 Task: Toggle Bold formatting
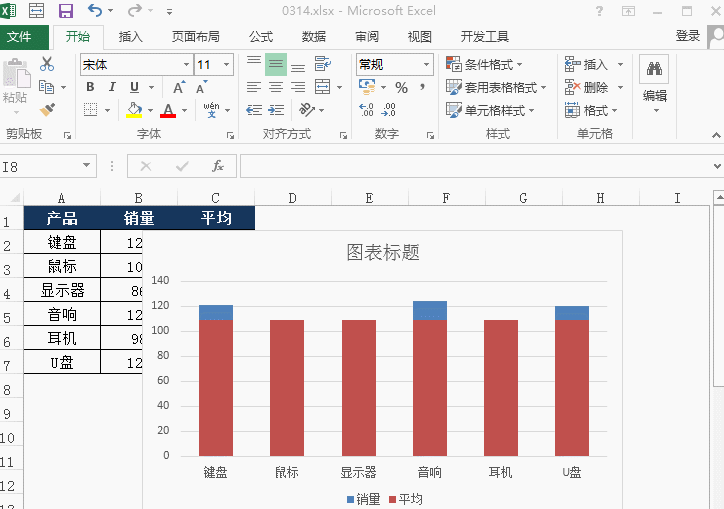pyautogui.click(x=90, y=87)
